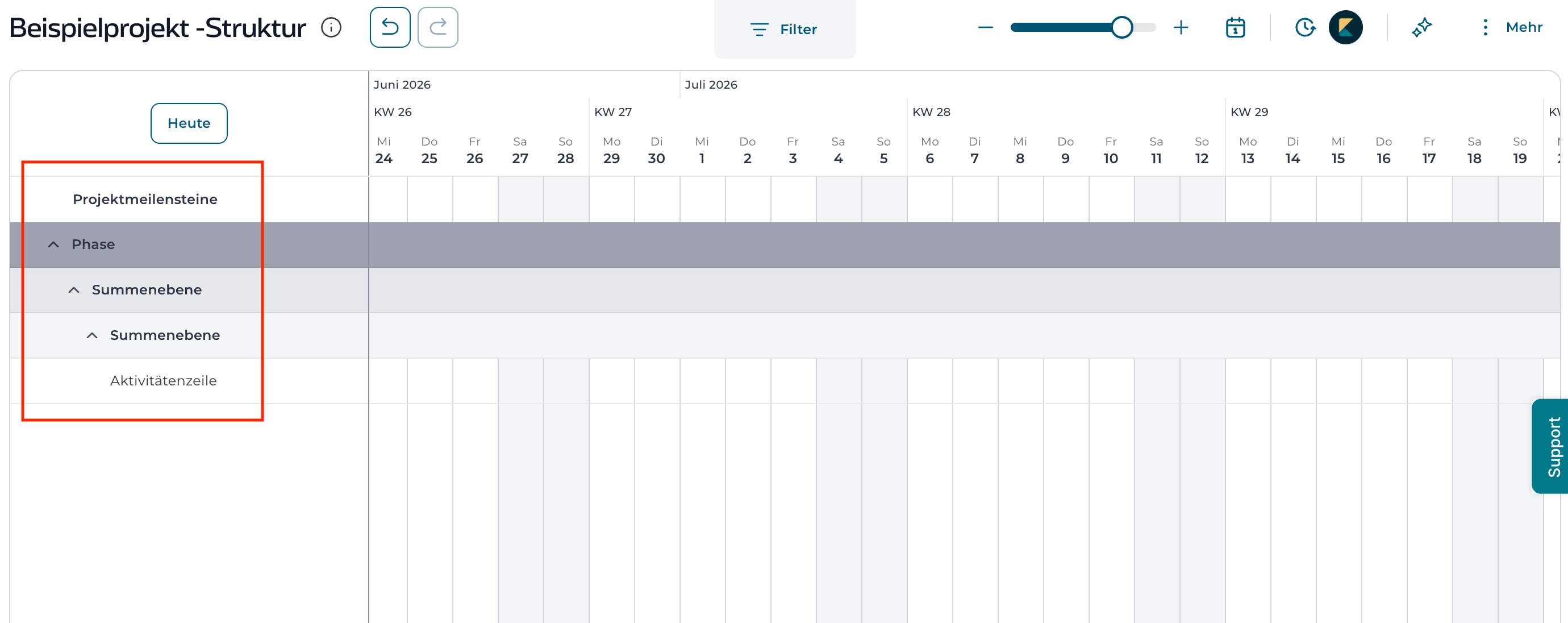This screenshot has width=1568, height=623.
Task: Zoom out with the minus icon
Action: (x=986, y=27)
